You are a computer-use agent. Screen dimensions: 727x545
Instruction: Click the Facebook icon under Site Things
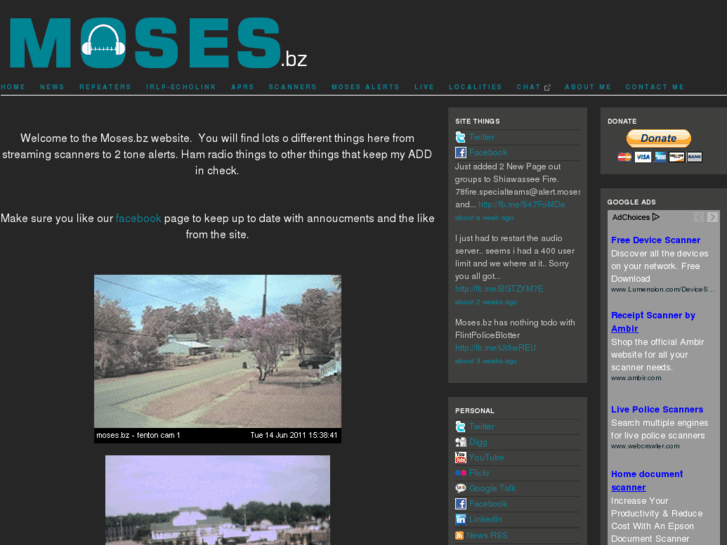click(460, 152)
